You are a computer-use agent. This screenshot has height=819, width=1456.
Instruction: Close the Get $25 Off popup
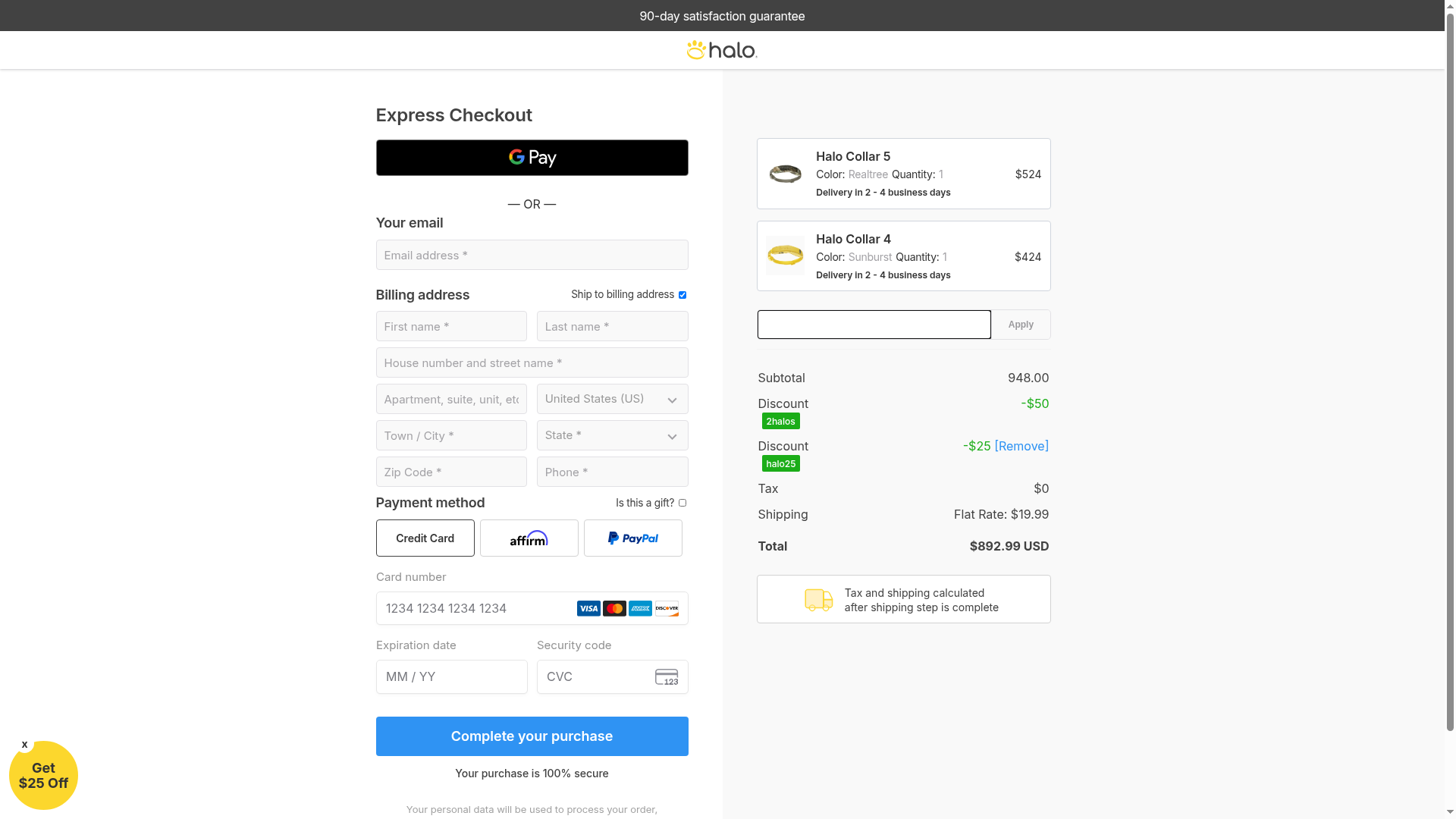pyautogui.click(x=25, y=745)
